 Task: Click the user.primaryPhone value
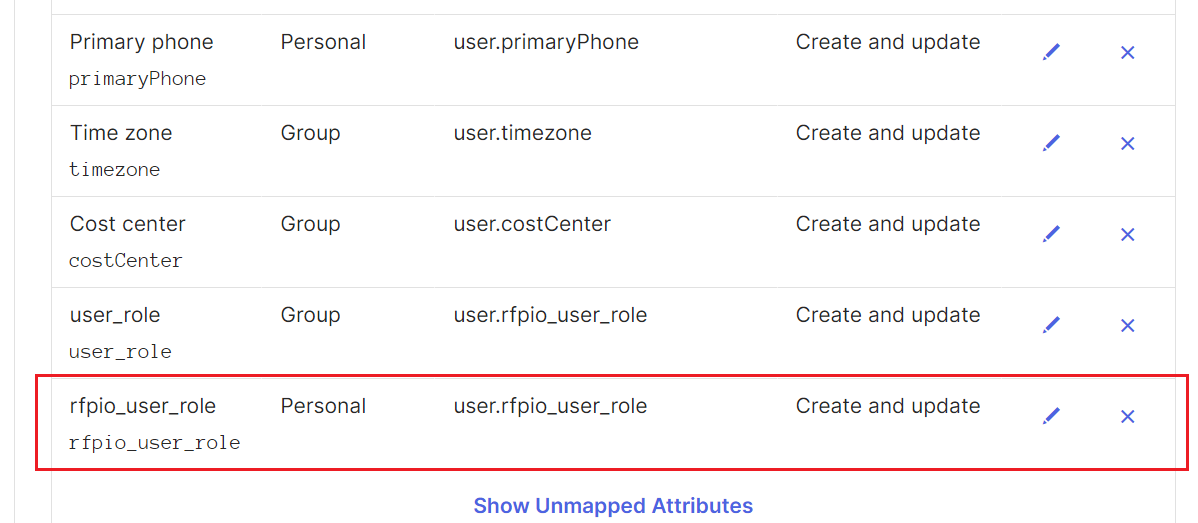[546, 42]
